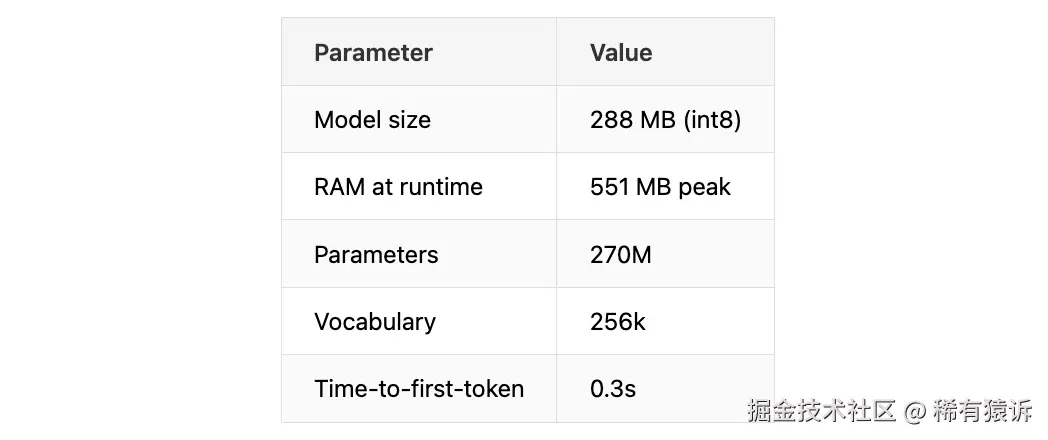The width and height of the screenshot is (1048, 440).
Task: Click the Value column header
Action: click(x=620, y=53)
